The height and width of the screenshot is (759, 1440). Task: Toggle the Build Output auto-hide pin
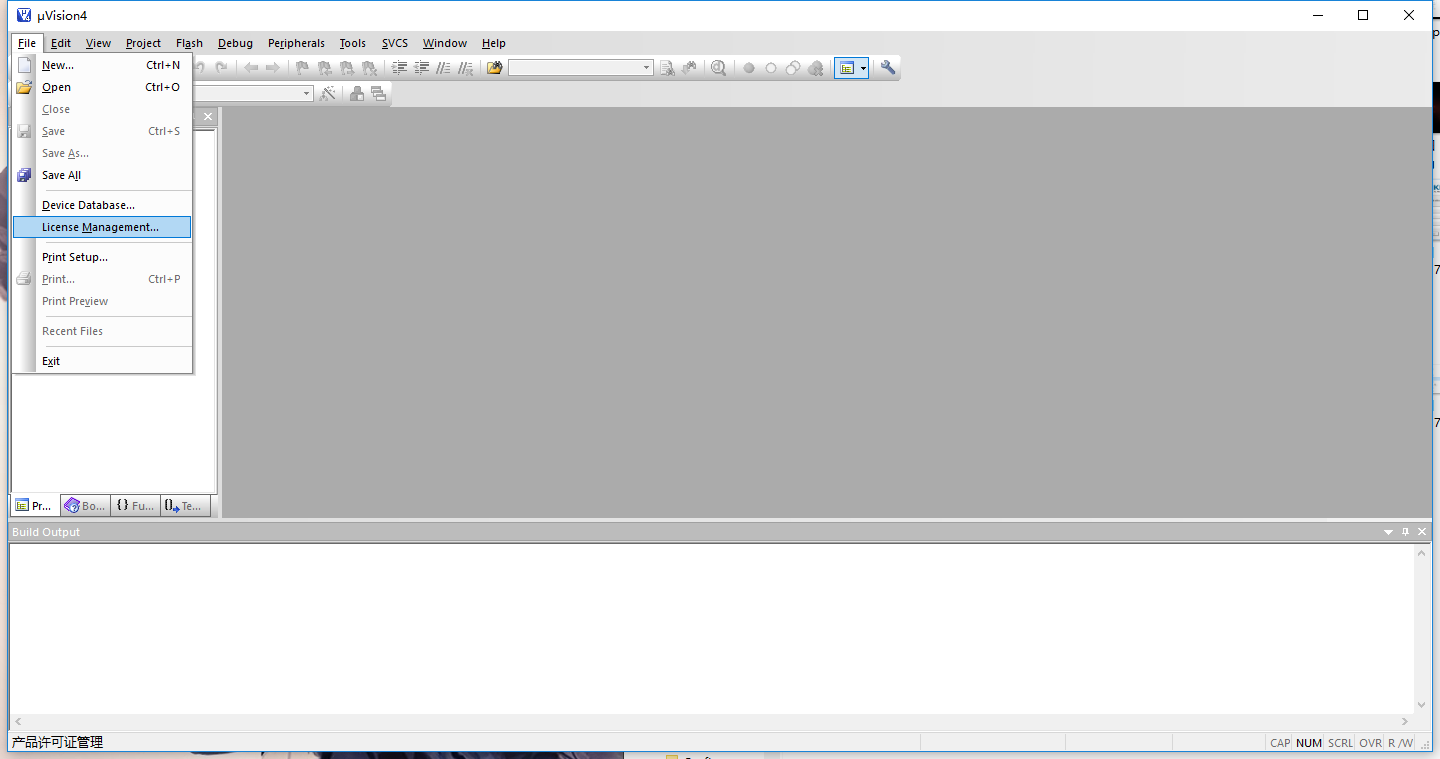pos(1405,532)
